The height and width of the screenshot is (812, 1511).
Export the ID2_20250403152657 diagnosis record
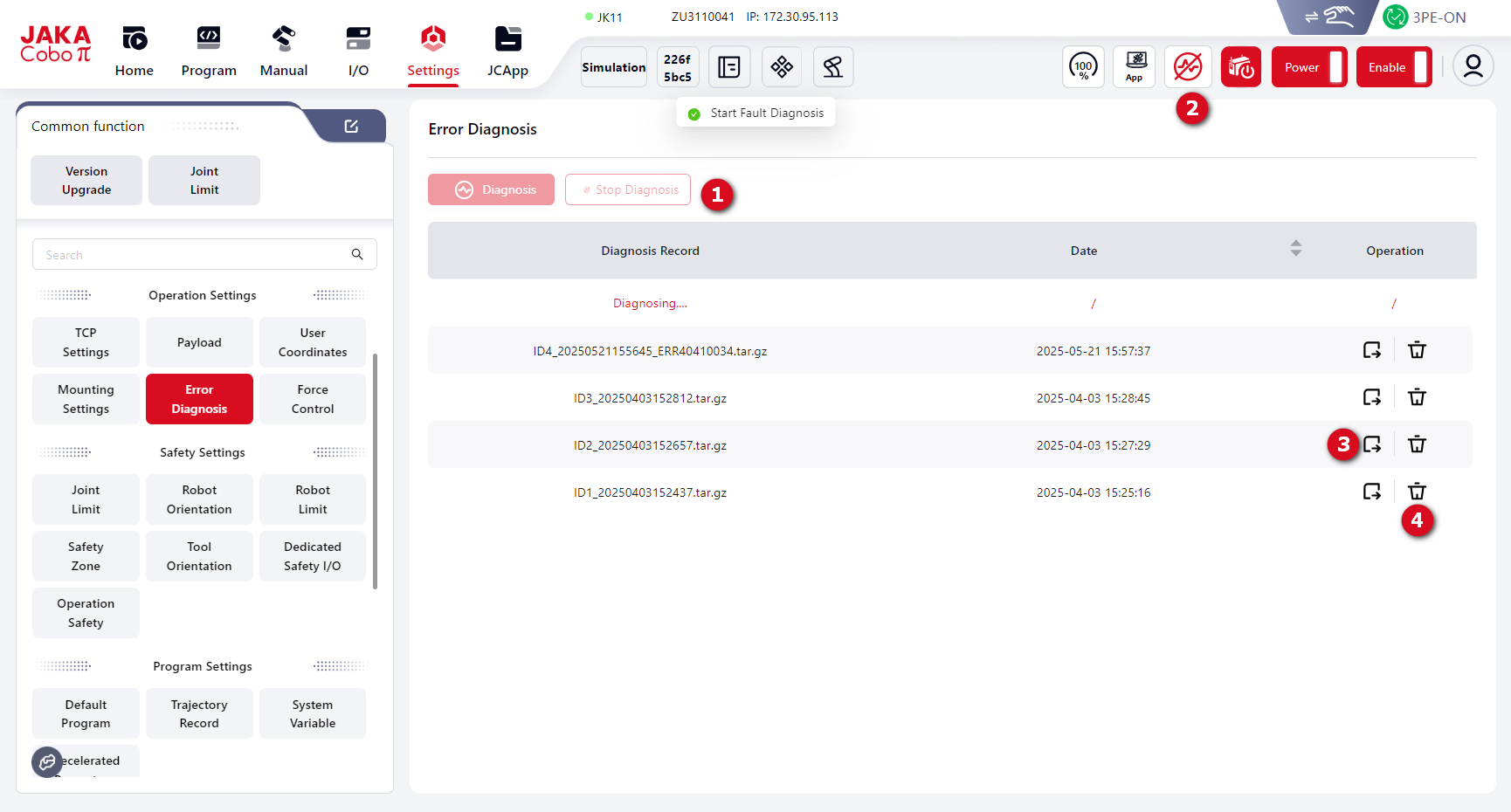tap(1371, 444)
